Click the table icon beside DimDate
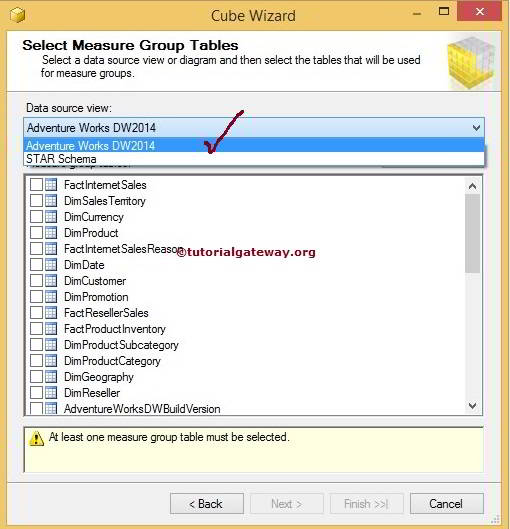The image size is (510, 529). (51, 264)
